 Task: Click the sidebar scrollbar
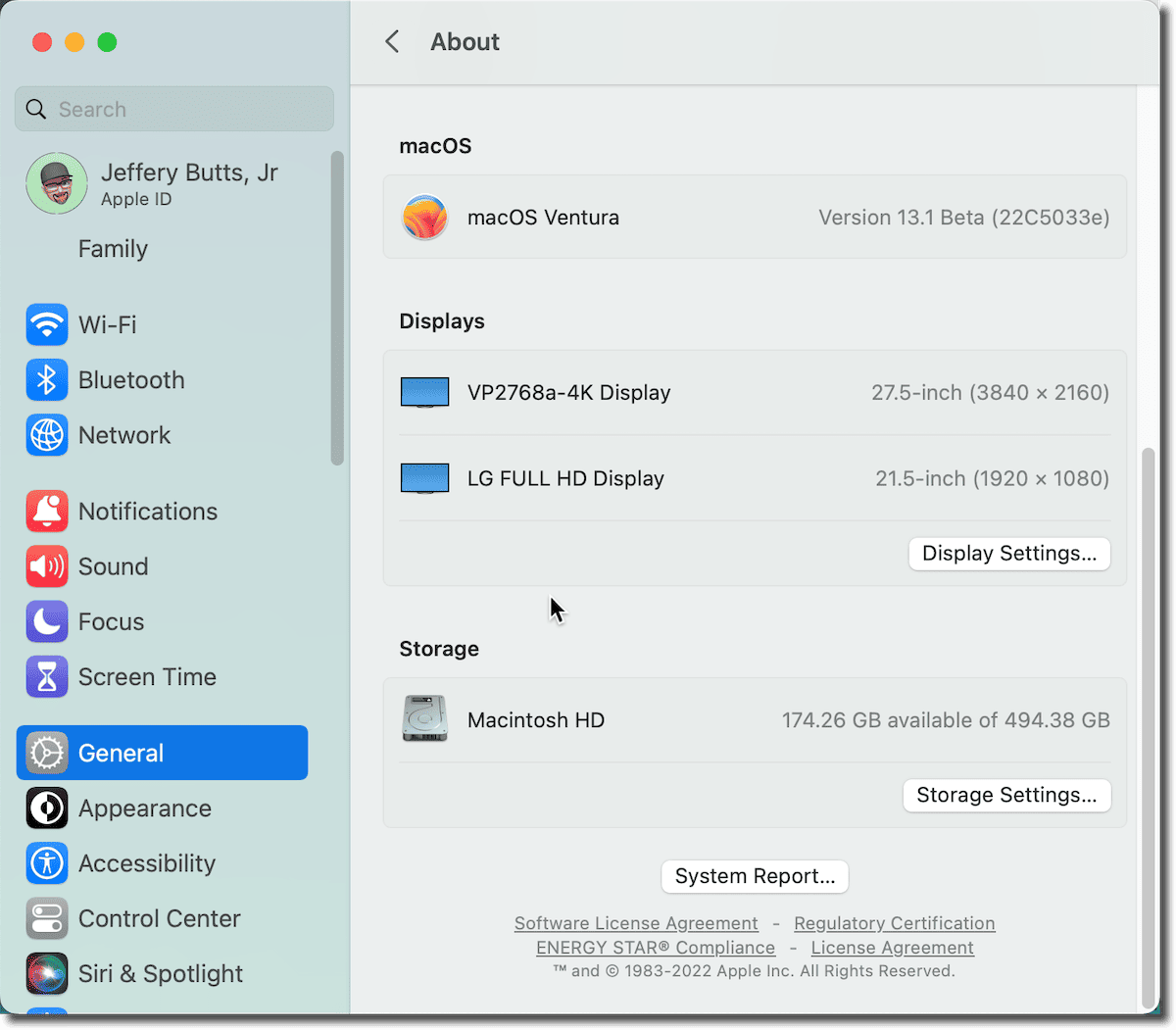point(337,308)
